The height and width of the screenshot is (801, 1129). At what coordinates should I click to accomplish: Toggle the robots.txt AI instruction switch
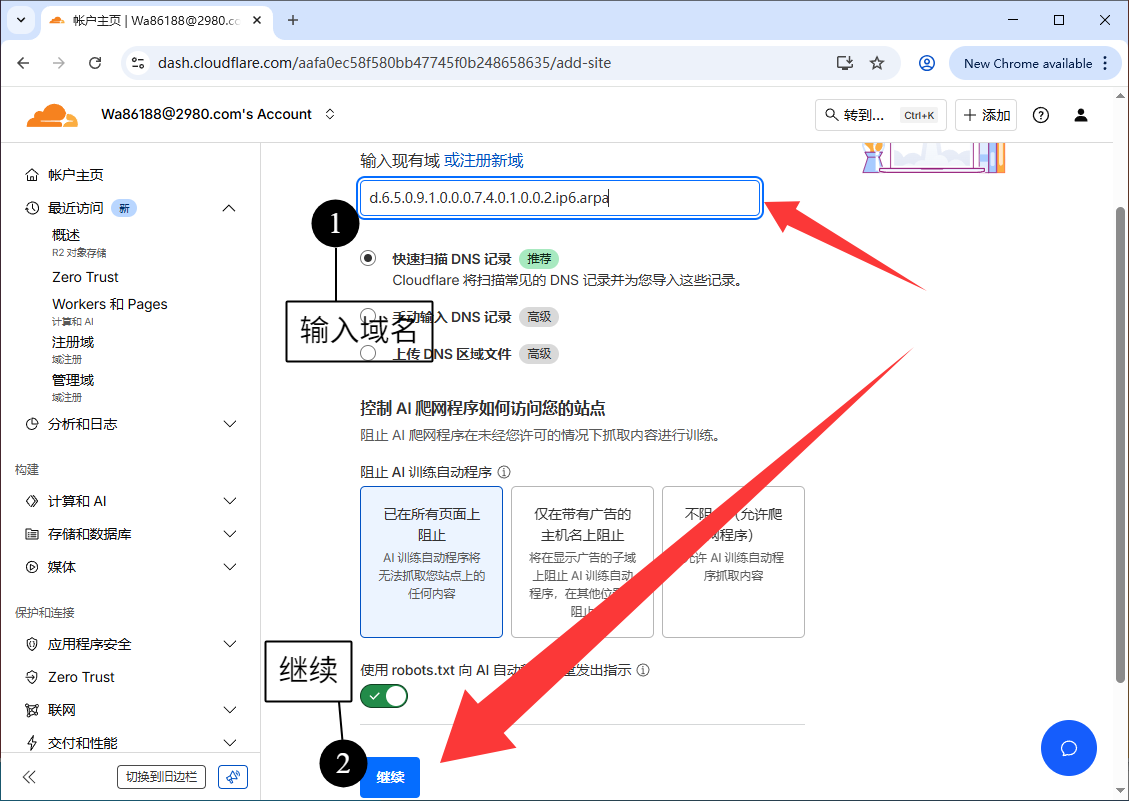pyautogui.click(x=385, y=696)
